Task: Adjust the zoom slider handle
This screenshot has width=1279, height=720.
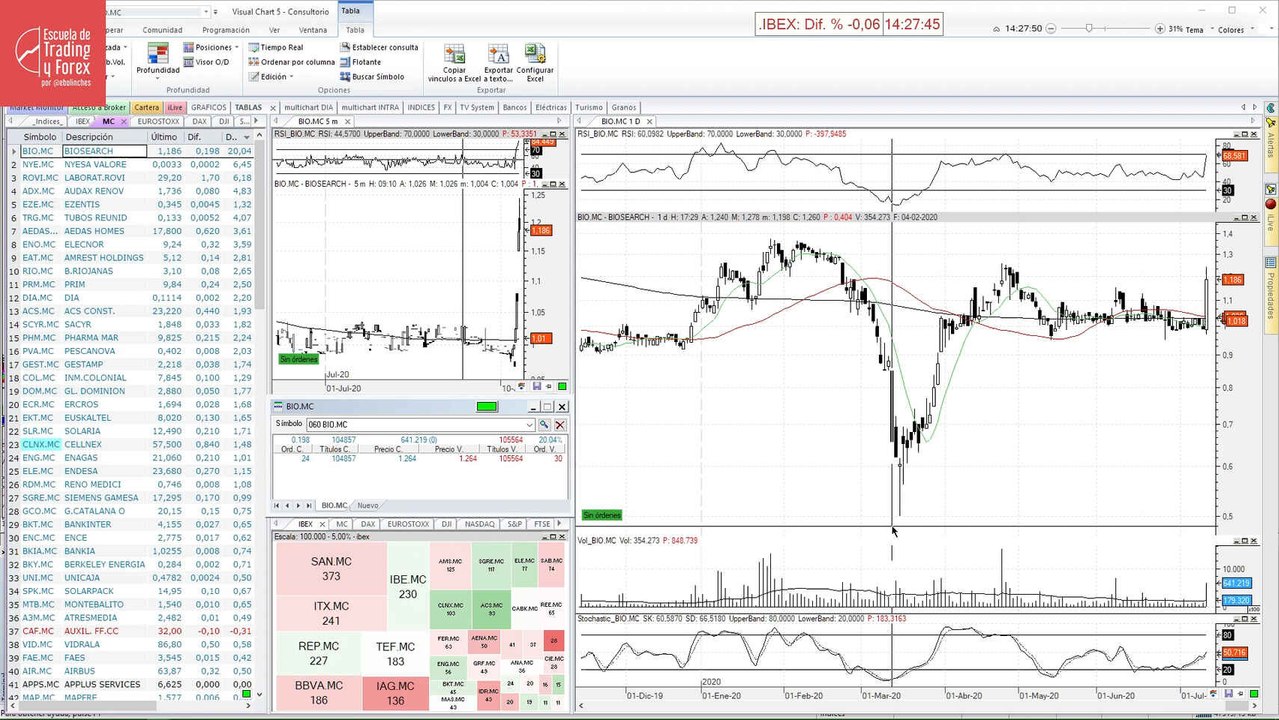Action: tap(1089, 29)
